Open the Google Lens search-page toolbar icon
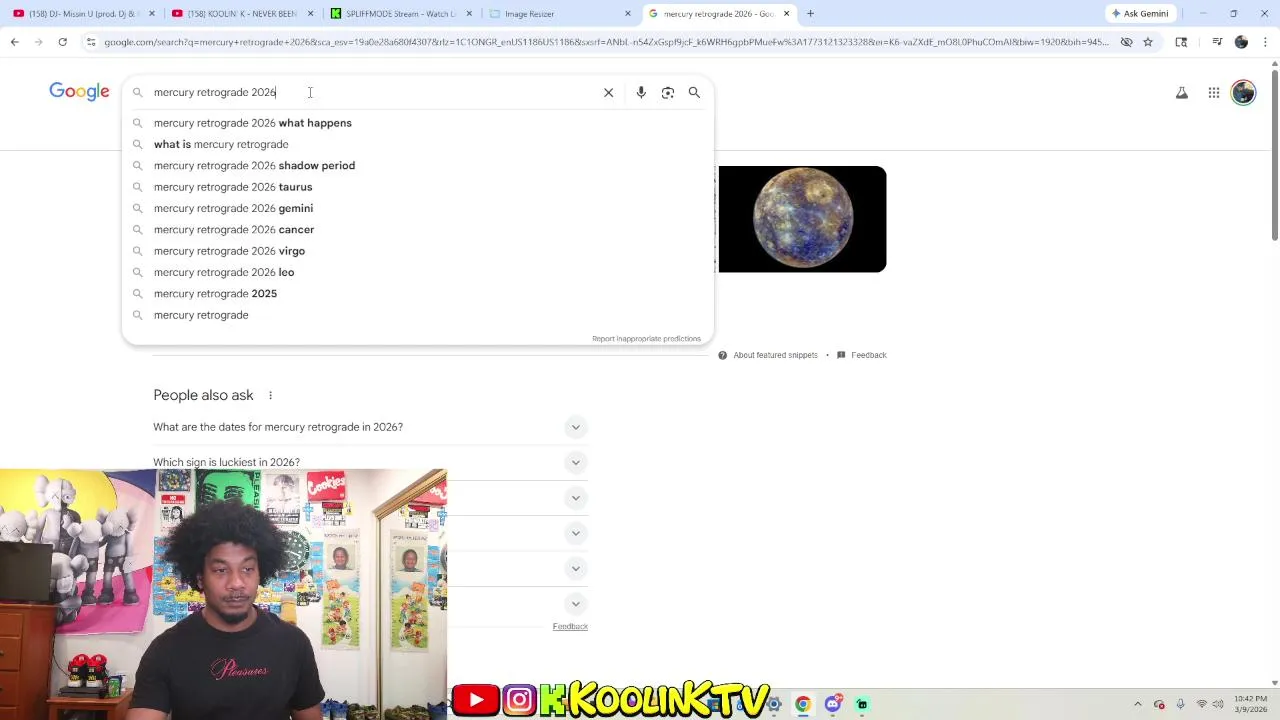Viewport: 1280px width, 720px height. [x=1181, y=42]
